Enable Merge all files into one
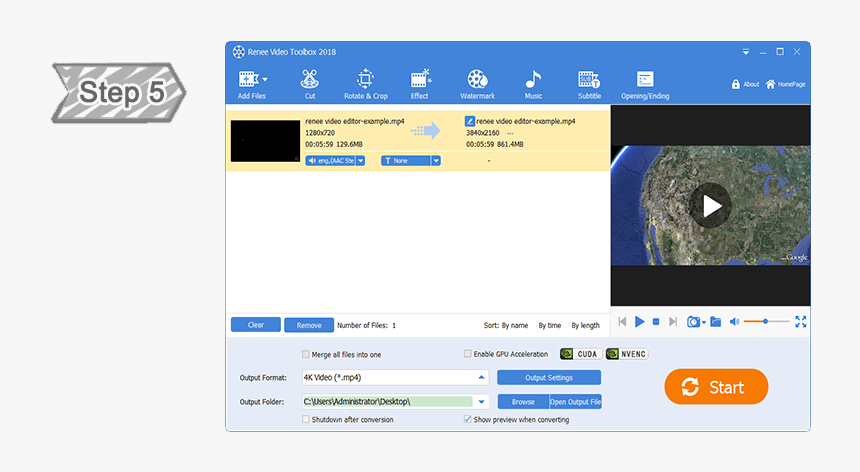The width and height of the screenshot is (860, 472). point(305,354)
